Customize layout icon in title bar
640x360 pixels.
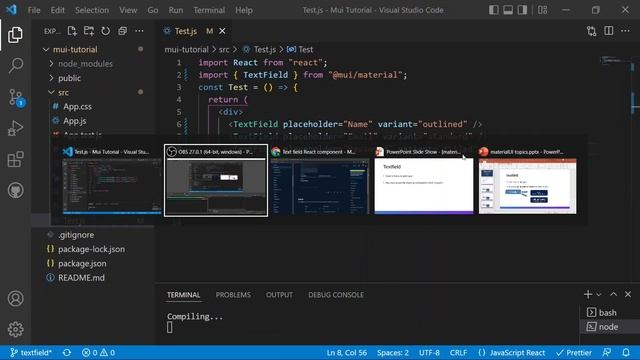542,10
